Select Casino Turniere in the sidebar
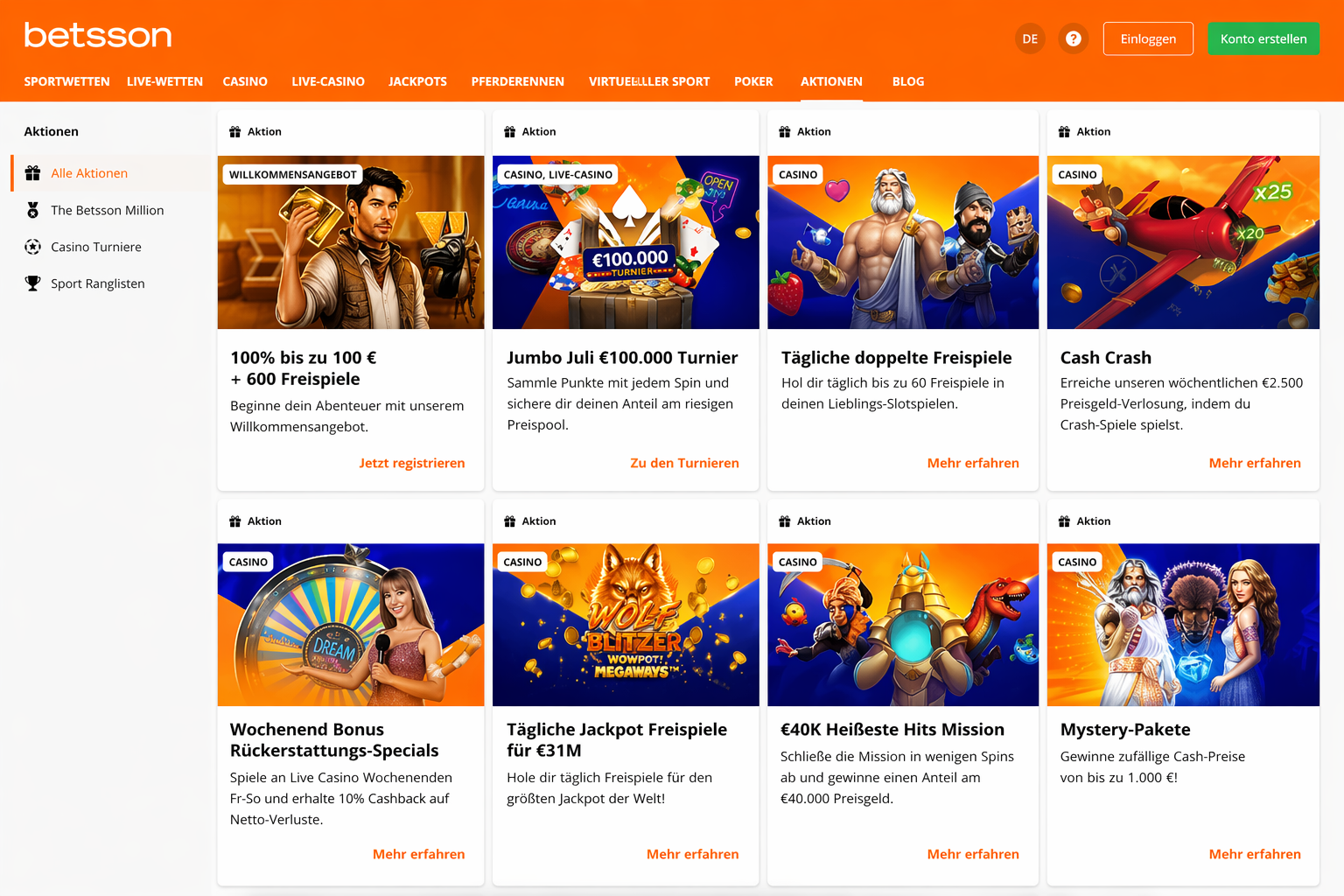This screenshot has height=896, width=1344. coord(96,247)
